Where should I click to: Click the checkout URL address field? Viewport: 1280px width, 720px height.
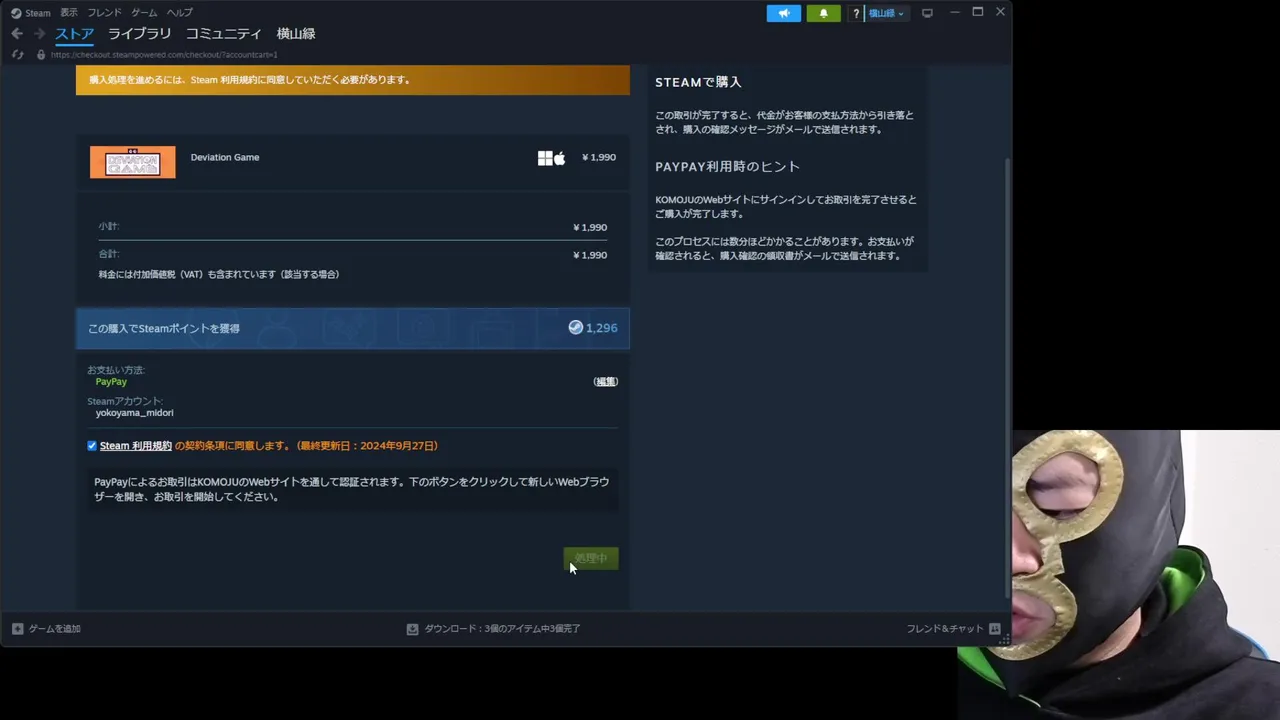point(164,55)
